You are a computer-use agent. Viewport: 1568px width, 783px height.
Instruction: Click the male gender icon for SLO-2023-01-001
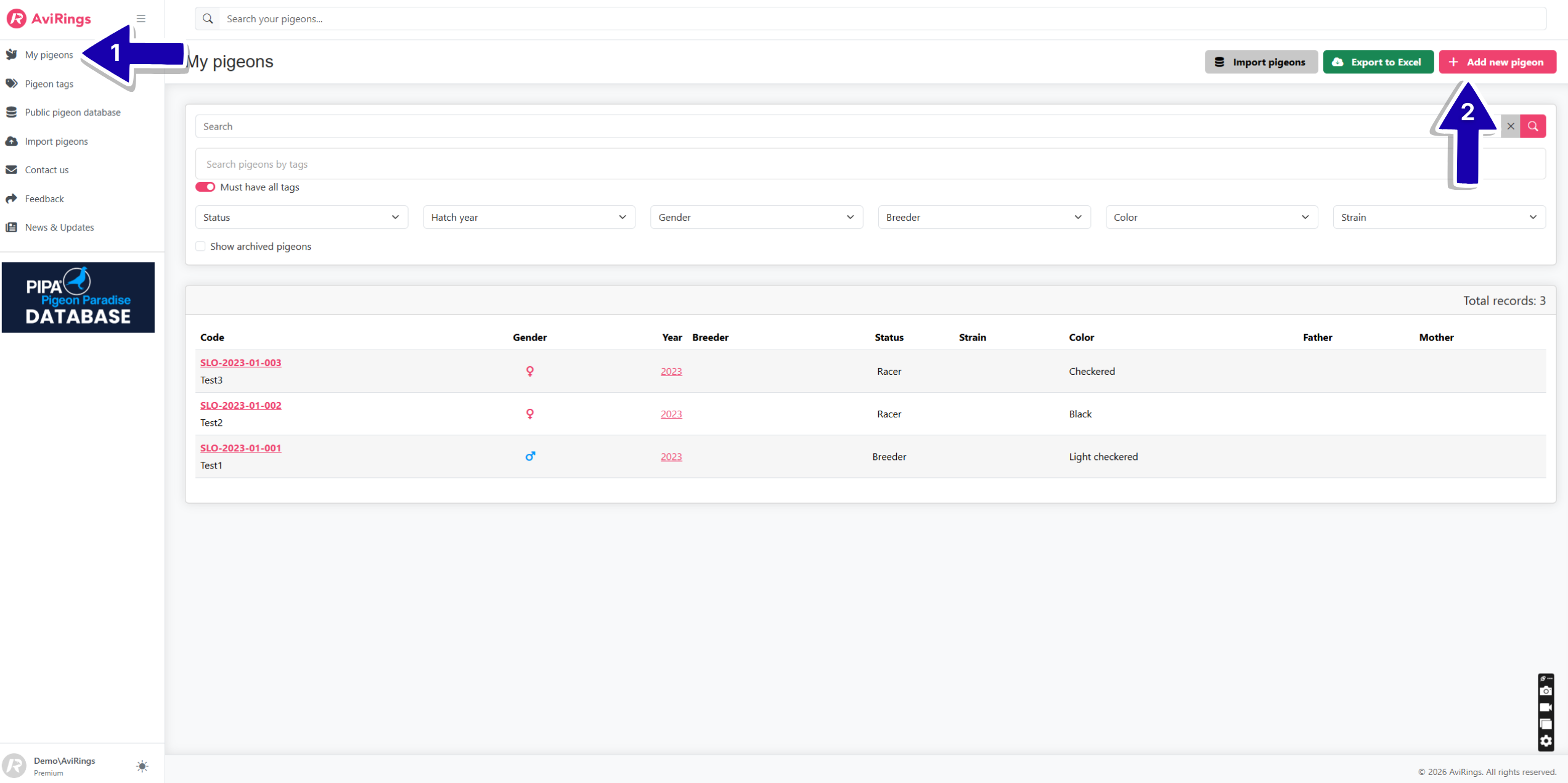(x=529, y=457)
